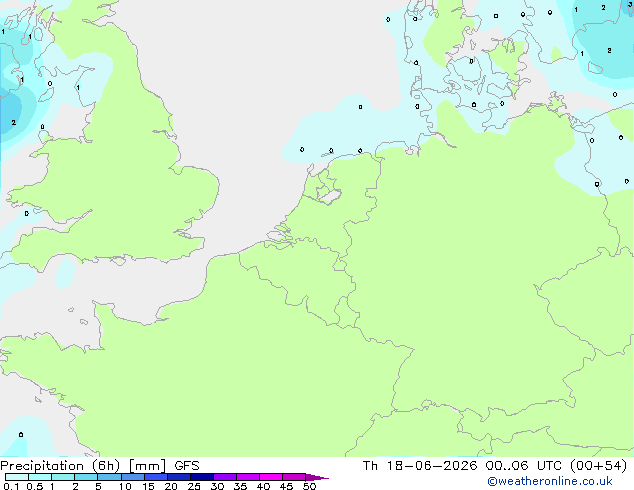
Task: Select the 40–45 mm magenta legend swatch
Action: click(271, 477)
